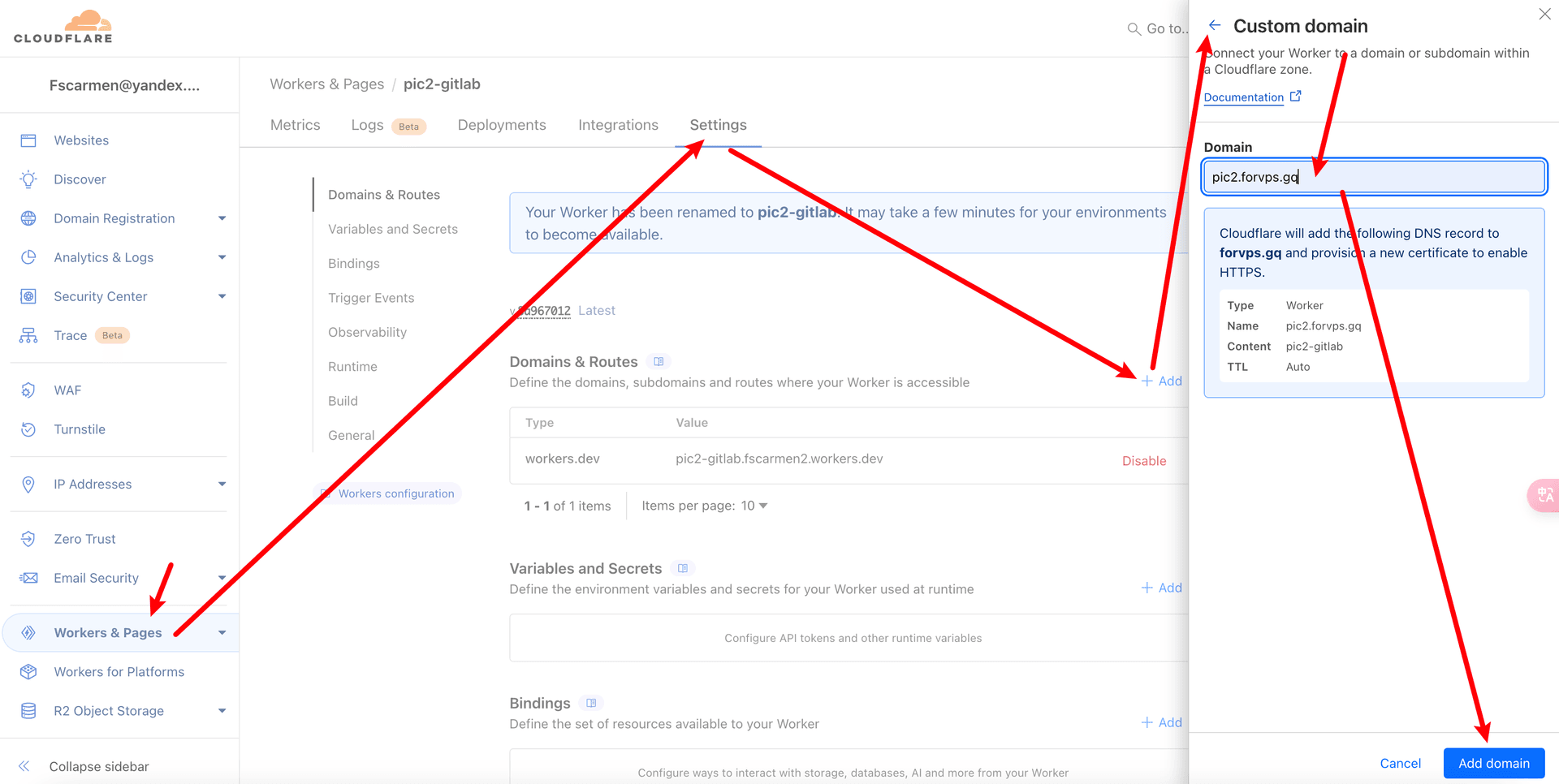Screen dimensions: 1559x784
Task: Click pic2-gitlab.fscarmen2.workers.dev value
Action: coord(779,459)
